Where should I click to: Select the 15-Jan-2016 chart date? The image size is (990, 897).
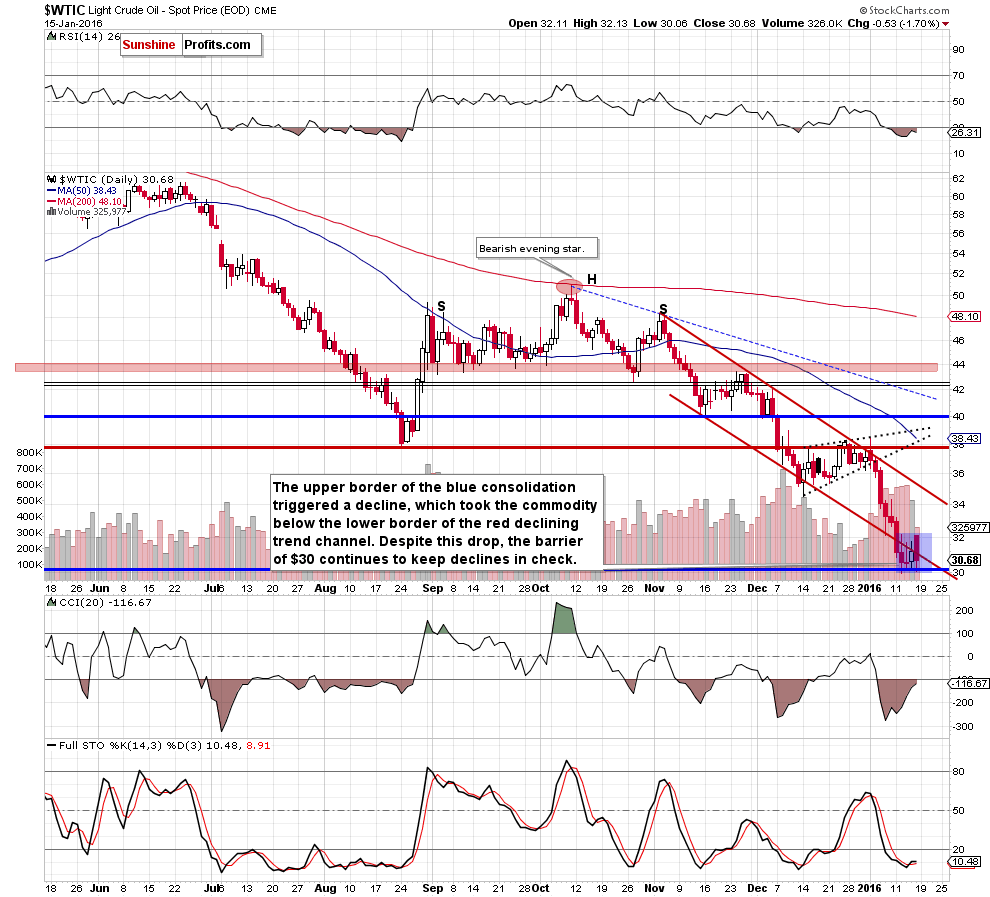[73, 23]
